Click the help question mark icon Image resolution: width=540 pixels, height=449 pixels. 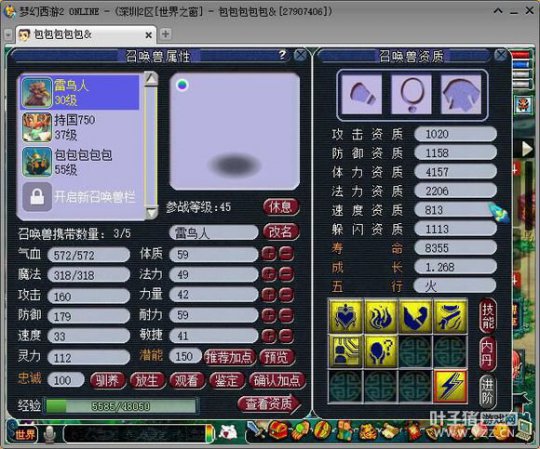(x=282, y=55)
